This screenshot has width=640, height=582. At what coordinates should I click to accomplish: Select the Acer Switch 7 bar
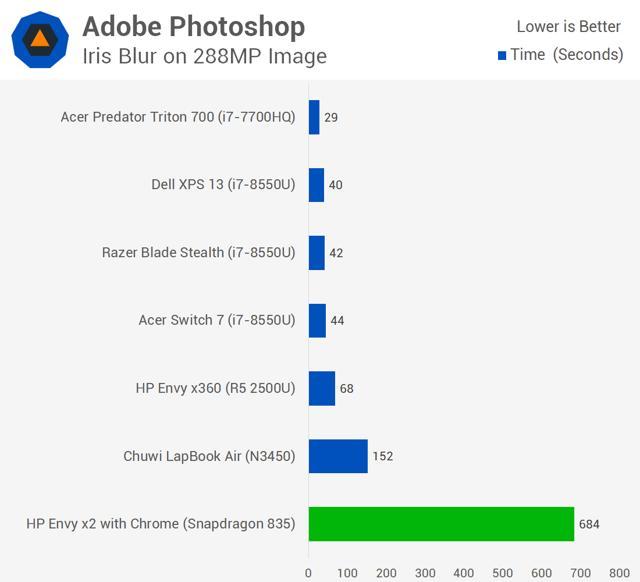317,320
